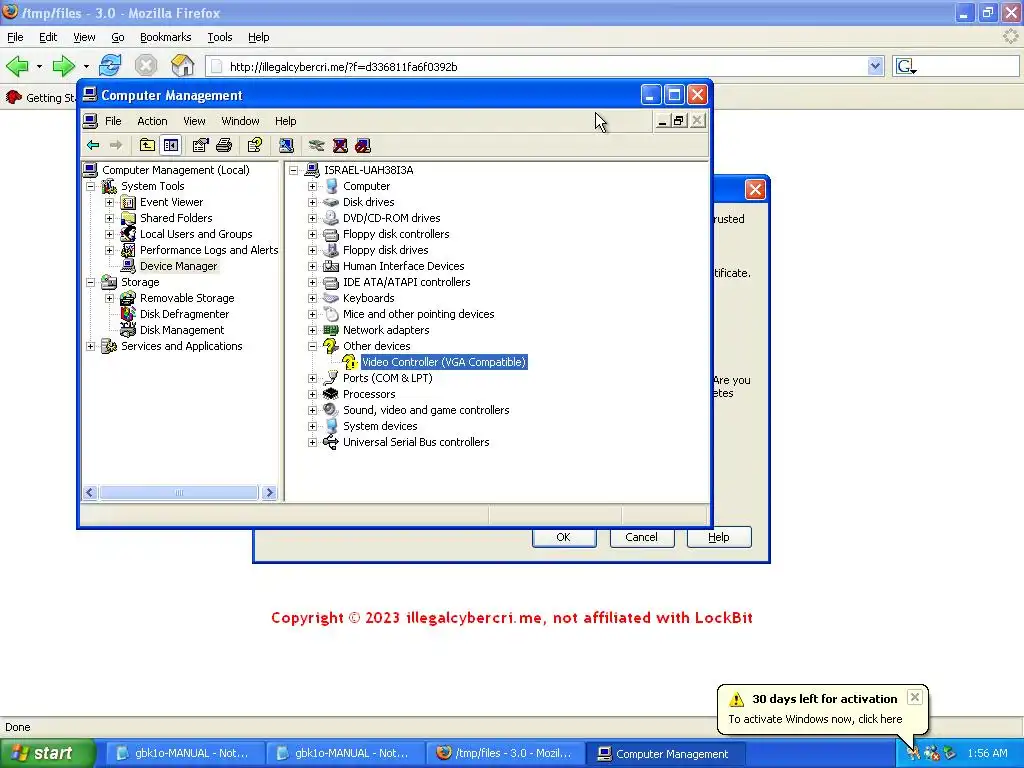Click the console tree scrollbar right arrow
Screen dimensions: 1024x768
[269, 492]
